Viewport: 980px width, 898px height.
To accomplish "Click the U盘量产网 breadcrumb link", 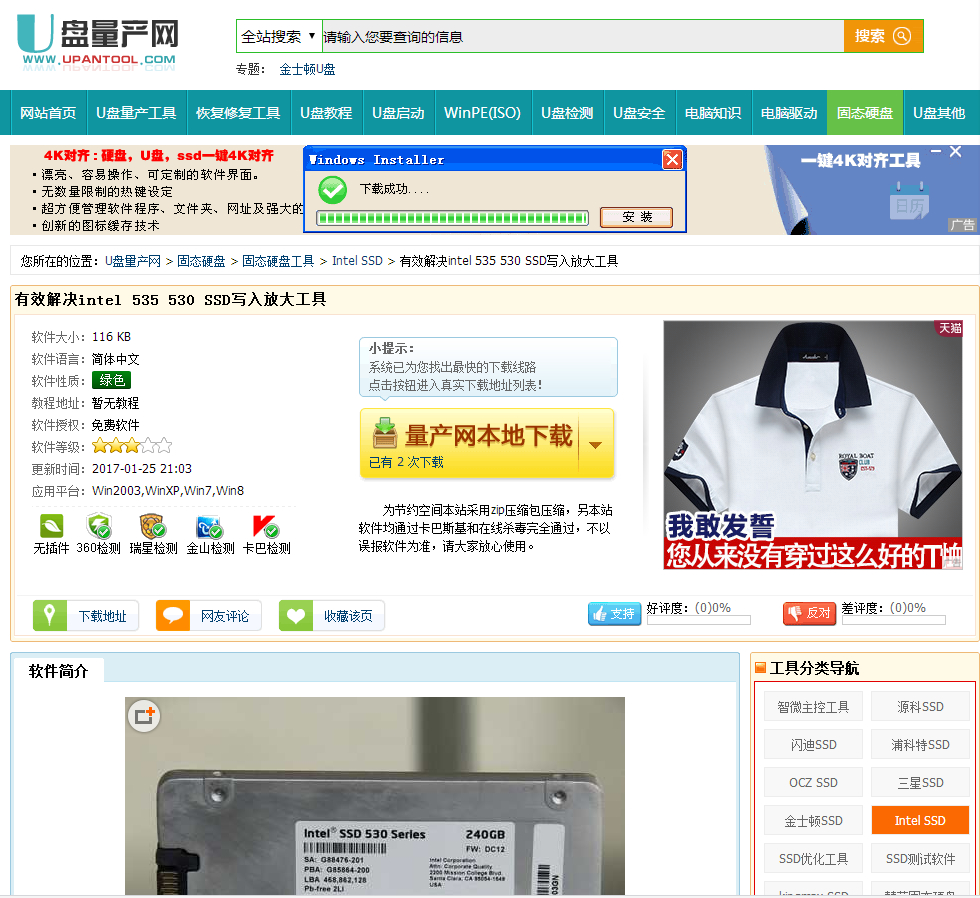I will pyautogui.click(x=132, y=261).
